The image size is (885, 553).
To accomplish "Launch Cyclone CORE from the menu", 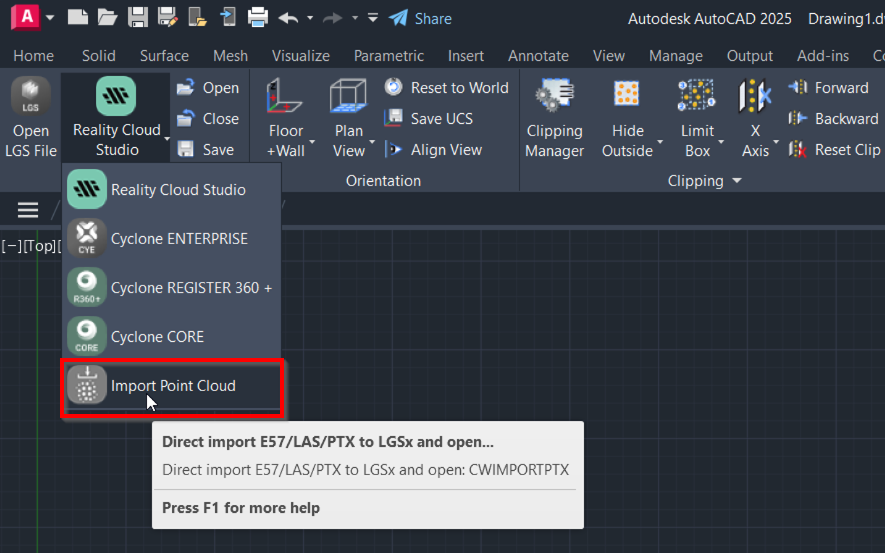I will click(x=157, y=337).
